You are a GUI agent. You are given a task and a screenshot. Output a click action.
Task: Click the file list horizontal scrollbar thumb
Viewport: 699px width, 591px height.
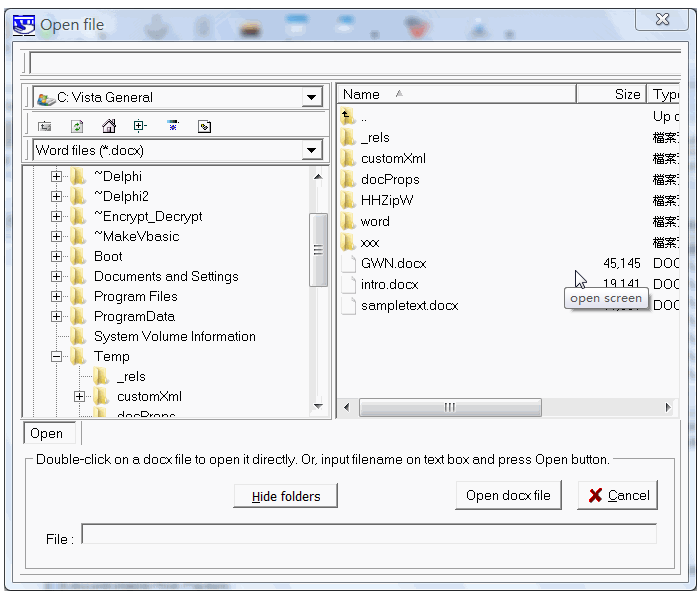pos(450,407)
